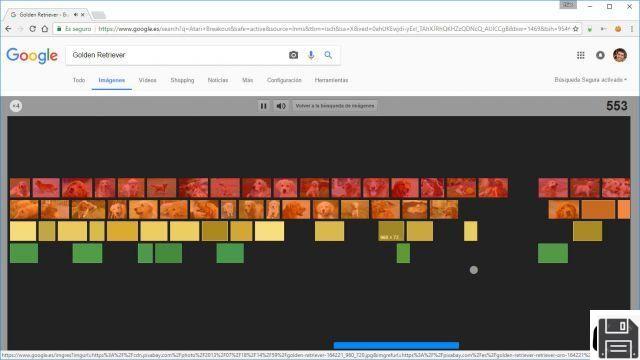The width and height of the screenshot is (640, 360).
Task: Select the Todo search tab
Action: point(79,80)
